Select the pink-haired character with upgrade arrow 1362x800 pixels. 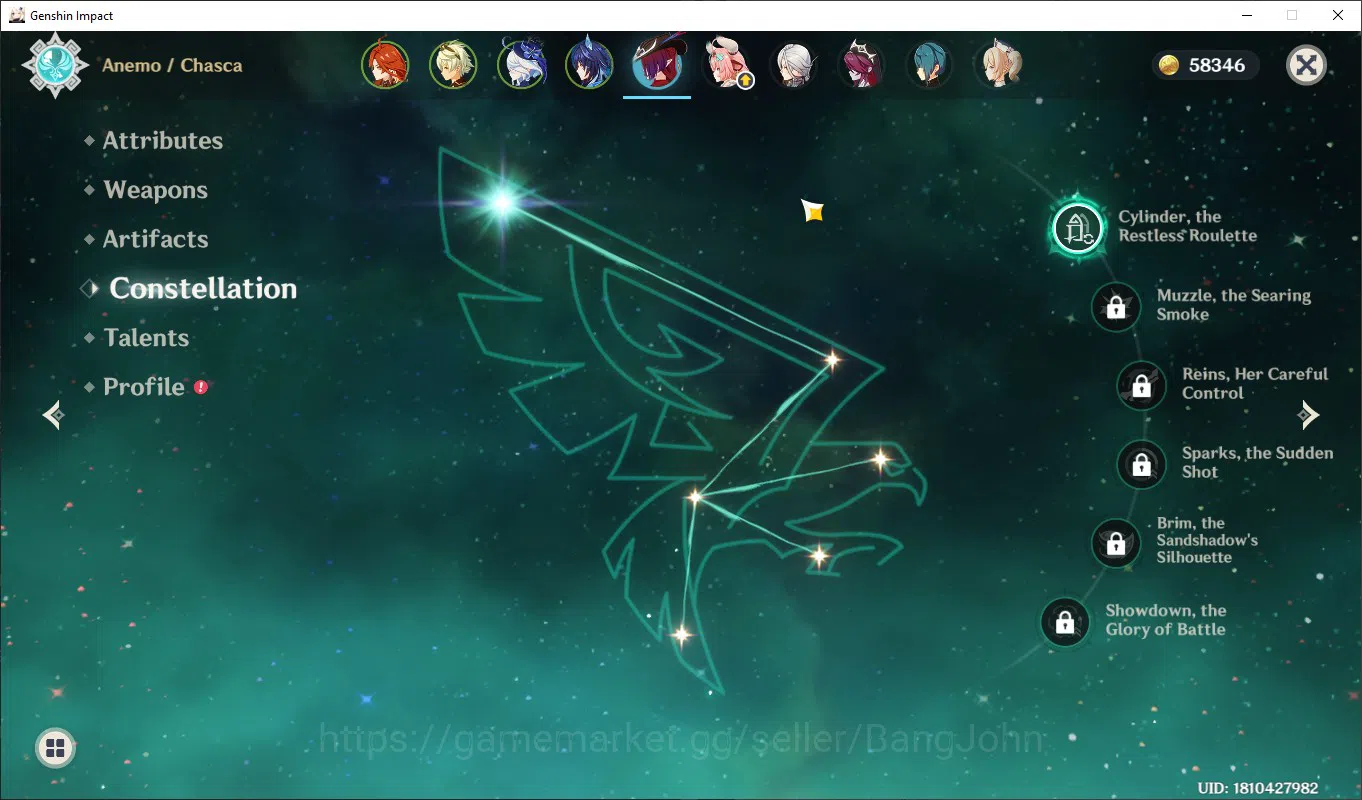point(725,65)
